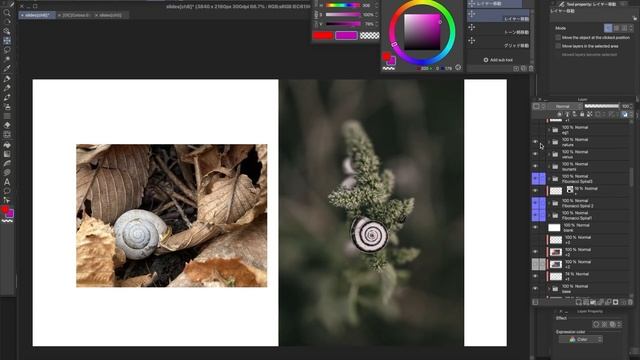Select the Operation object tool

(7, 31)
